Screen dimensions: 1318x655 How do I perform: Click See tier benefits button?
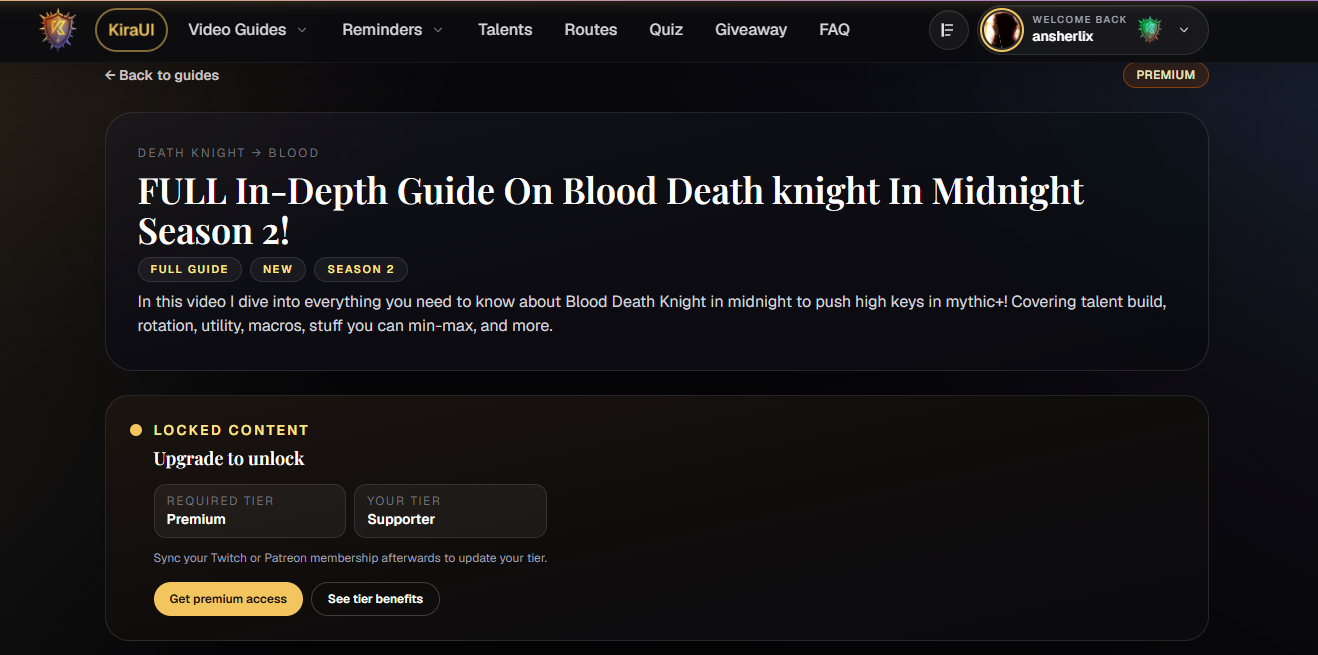point(375,599)
